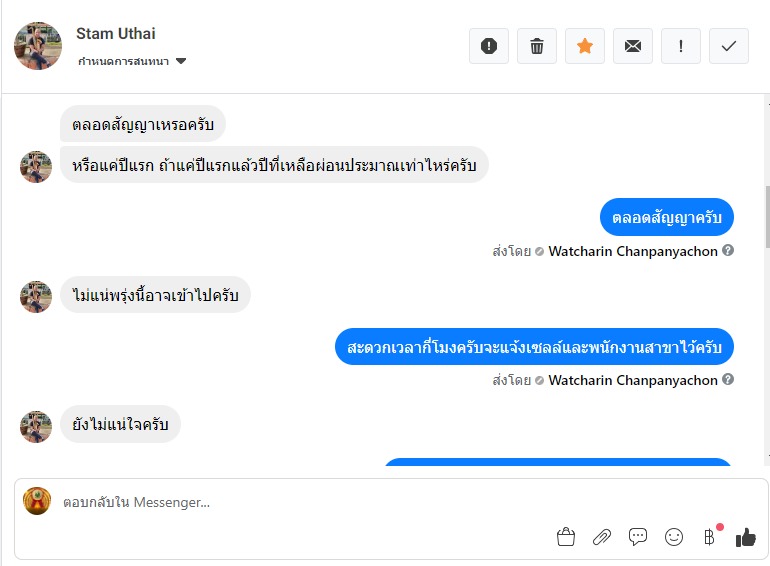Click help icon beside second Watcharin Chanpanyachon

coord(728,379)
